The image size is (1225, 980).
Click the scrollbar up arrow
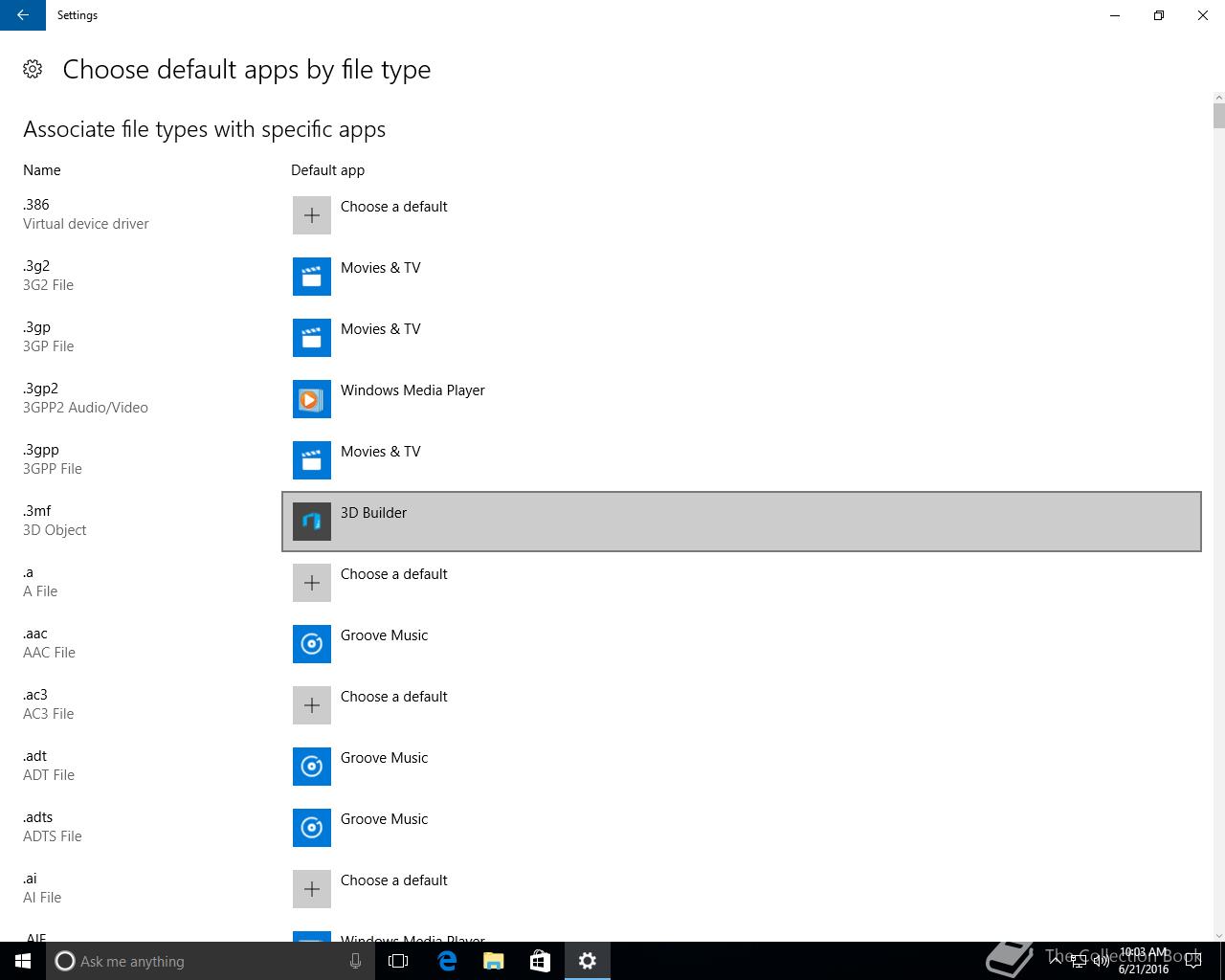[x=1218, y=97]
